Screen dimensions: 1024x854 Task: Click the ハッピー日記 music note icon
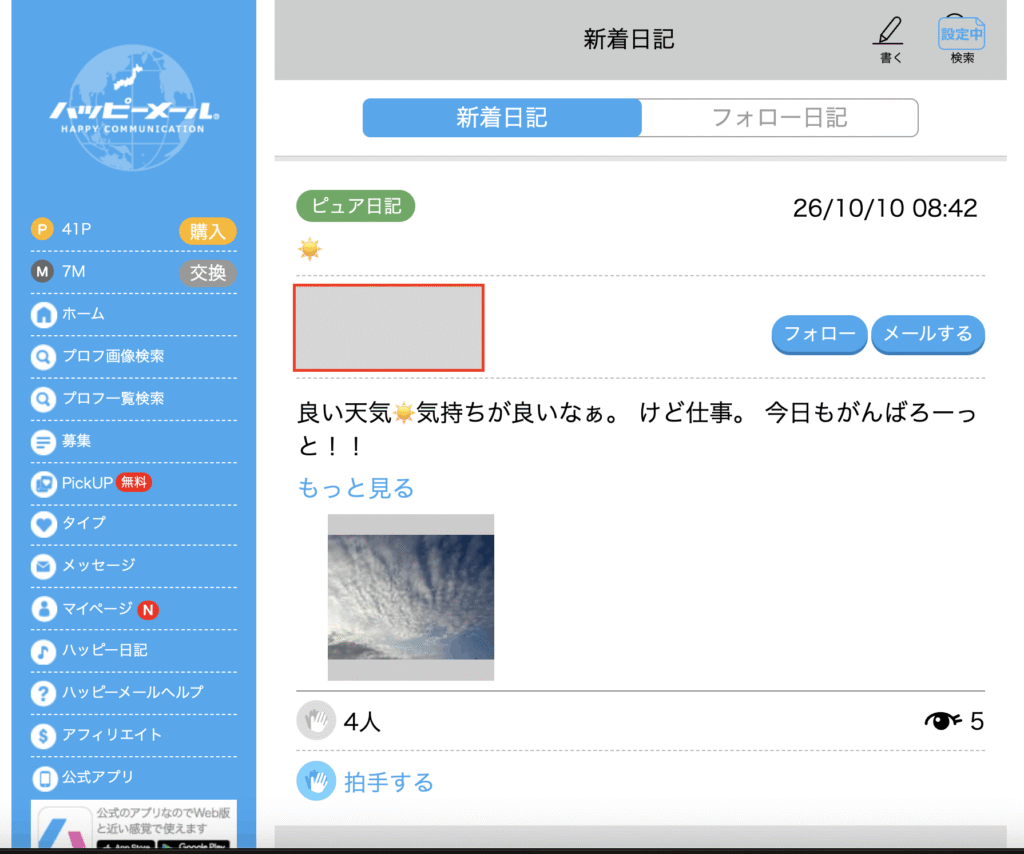pyautogui.click(x=43, y=651)
